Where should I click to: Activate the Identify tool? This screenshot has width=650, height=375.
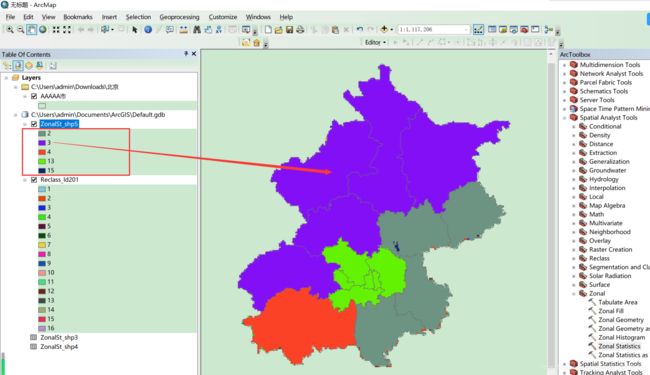[148, 30]
